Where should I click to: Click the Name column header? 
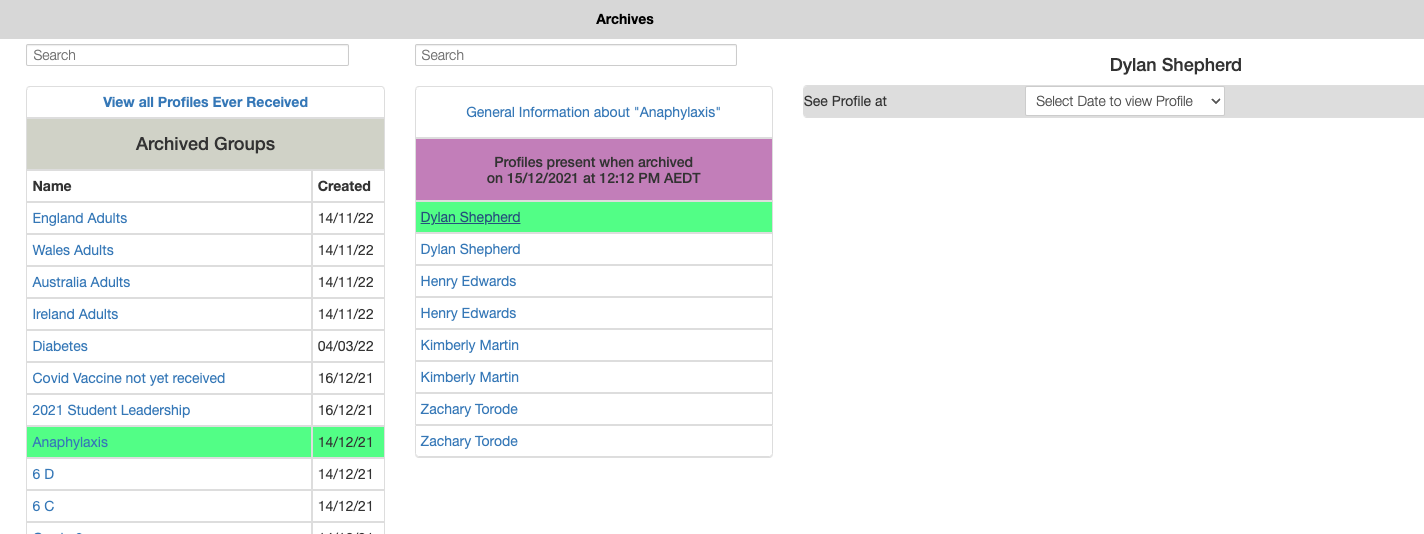pyautogui.click(x=52, y=186)
